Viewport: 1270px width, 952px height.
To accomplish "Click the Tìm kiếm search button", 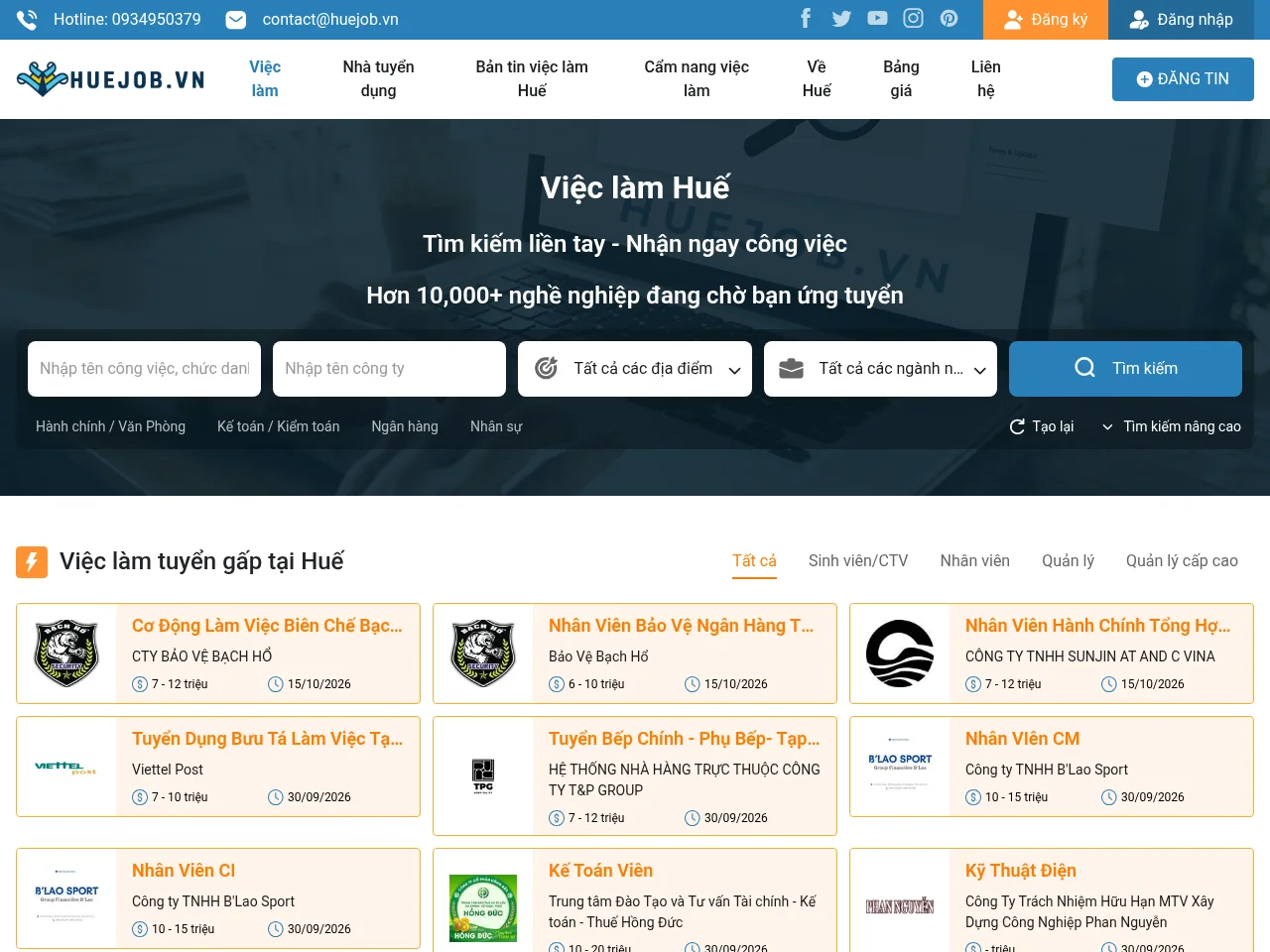I will 1125,369.
